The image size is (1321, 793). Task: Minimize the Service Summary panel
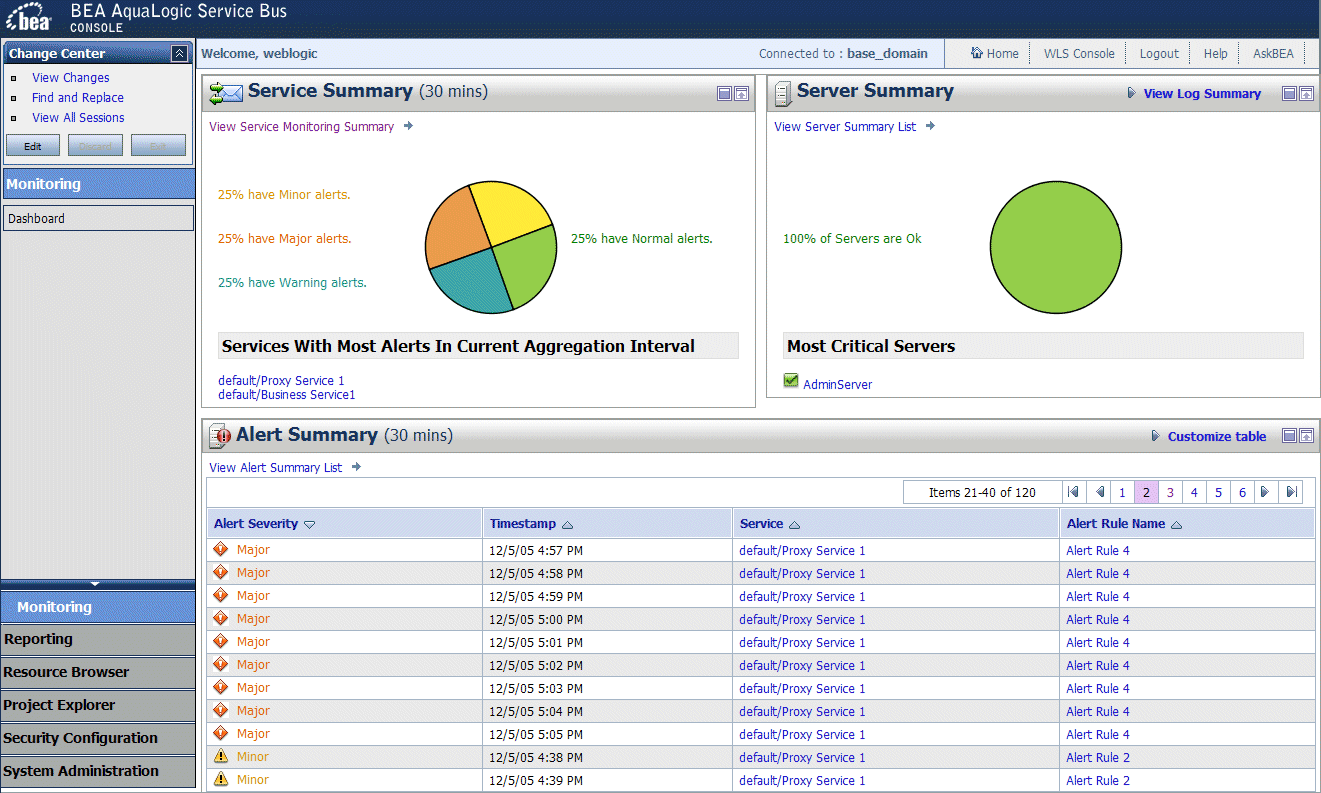(725, 94)
